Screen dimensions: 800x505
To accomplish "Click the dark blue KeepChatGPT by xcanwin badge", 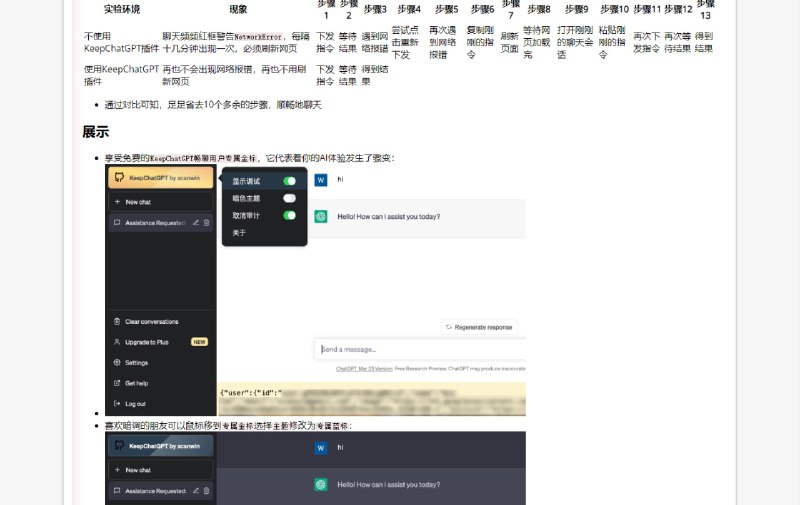I will point(161,446).
